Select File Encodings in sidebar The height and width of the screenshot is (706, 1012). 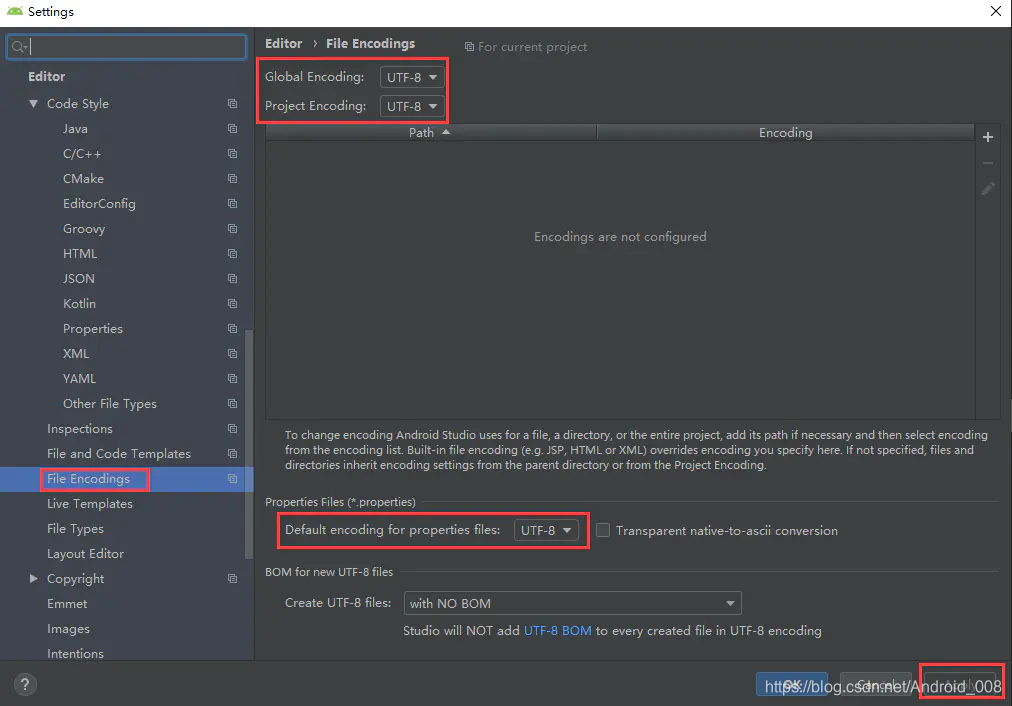pos(88,479)
